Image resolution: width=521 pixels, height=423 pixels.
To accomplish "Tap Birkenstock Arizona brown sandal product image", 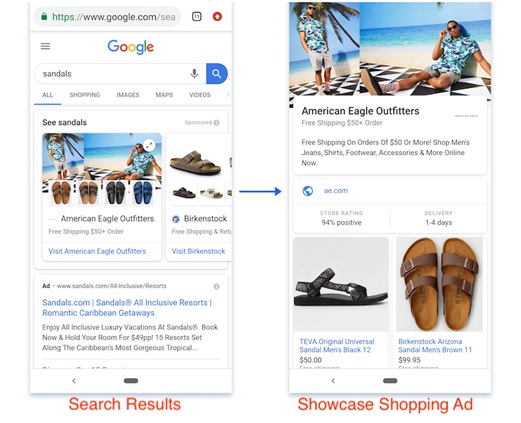I will tap(439, 284).
